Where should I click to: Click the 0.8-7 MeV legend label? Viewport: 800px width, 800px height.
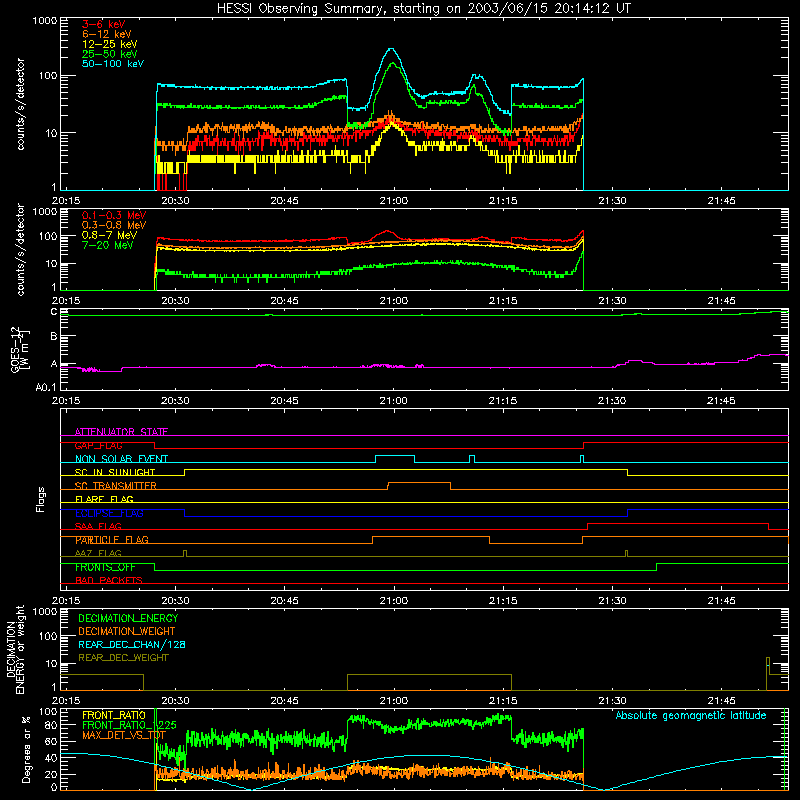pos(109,235)
